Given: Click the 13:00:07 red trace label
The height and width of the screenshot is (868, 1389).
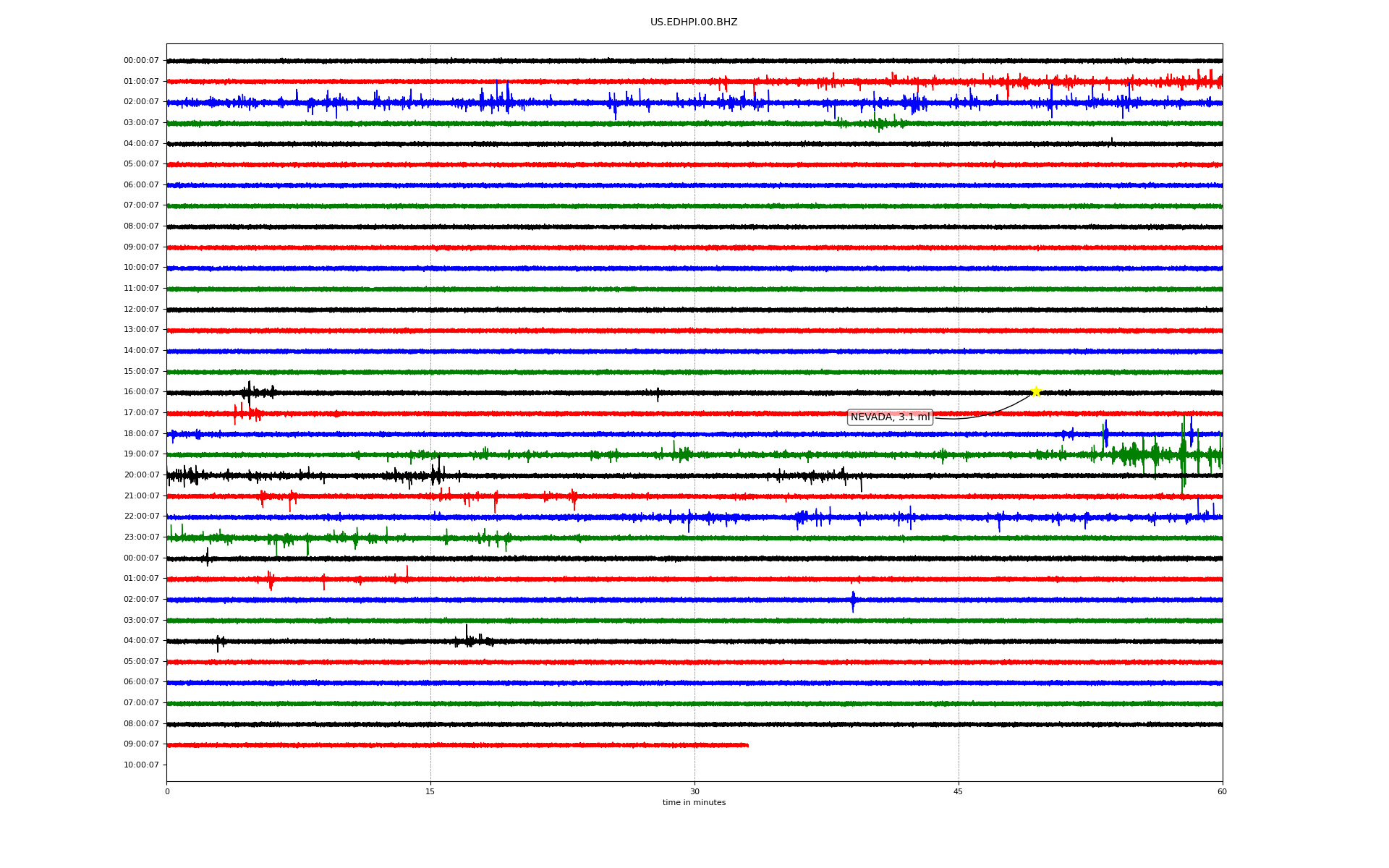Looking at the screenshot, I should (141, 330).
